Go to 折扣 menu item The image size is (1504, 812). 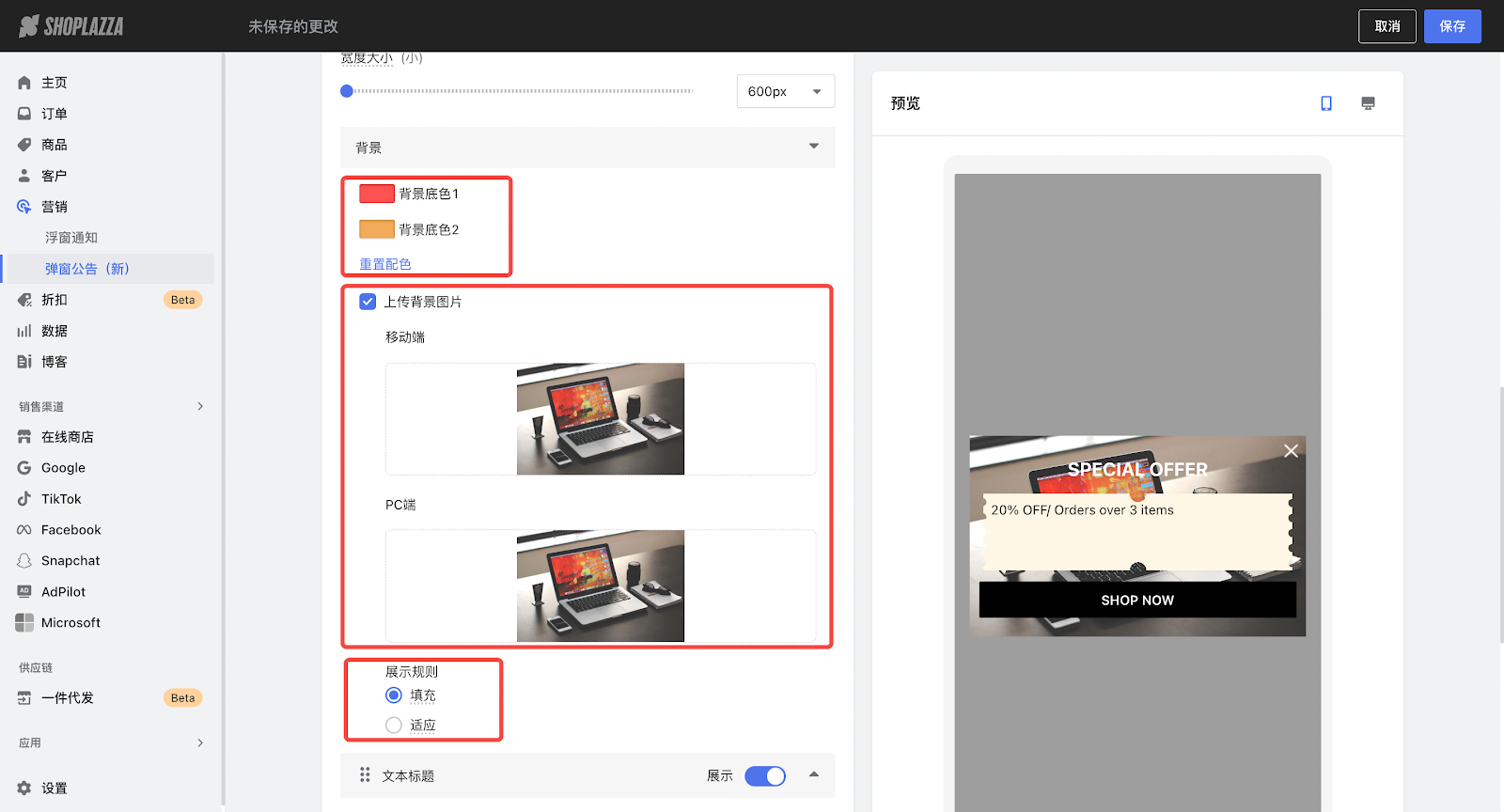pyautogui.click(x=55, y=300)
